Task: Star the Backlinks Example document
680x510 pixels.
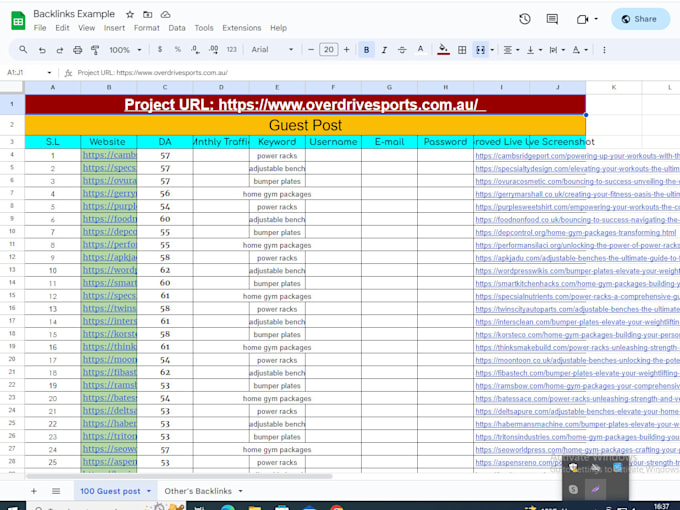Action: (x=130, y=14)
